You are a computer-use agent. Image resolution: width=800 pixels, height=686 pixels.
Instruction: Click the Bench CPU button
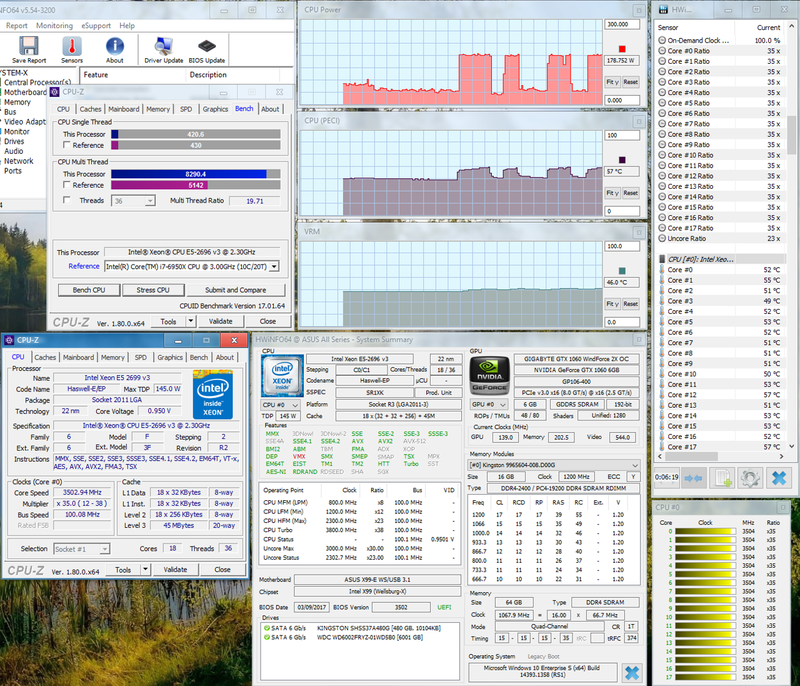[89, 290]
